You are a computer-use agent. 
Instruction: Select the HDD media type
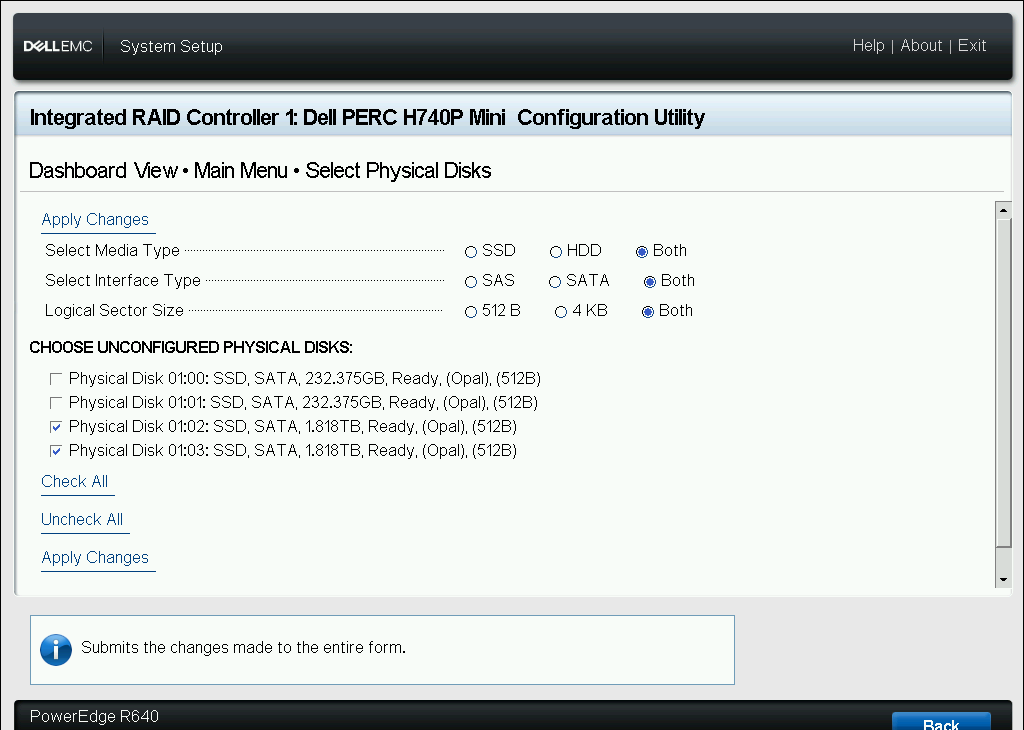[x=556, y=251]
